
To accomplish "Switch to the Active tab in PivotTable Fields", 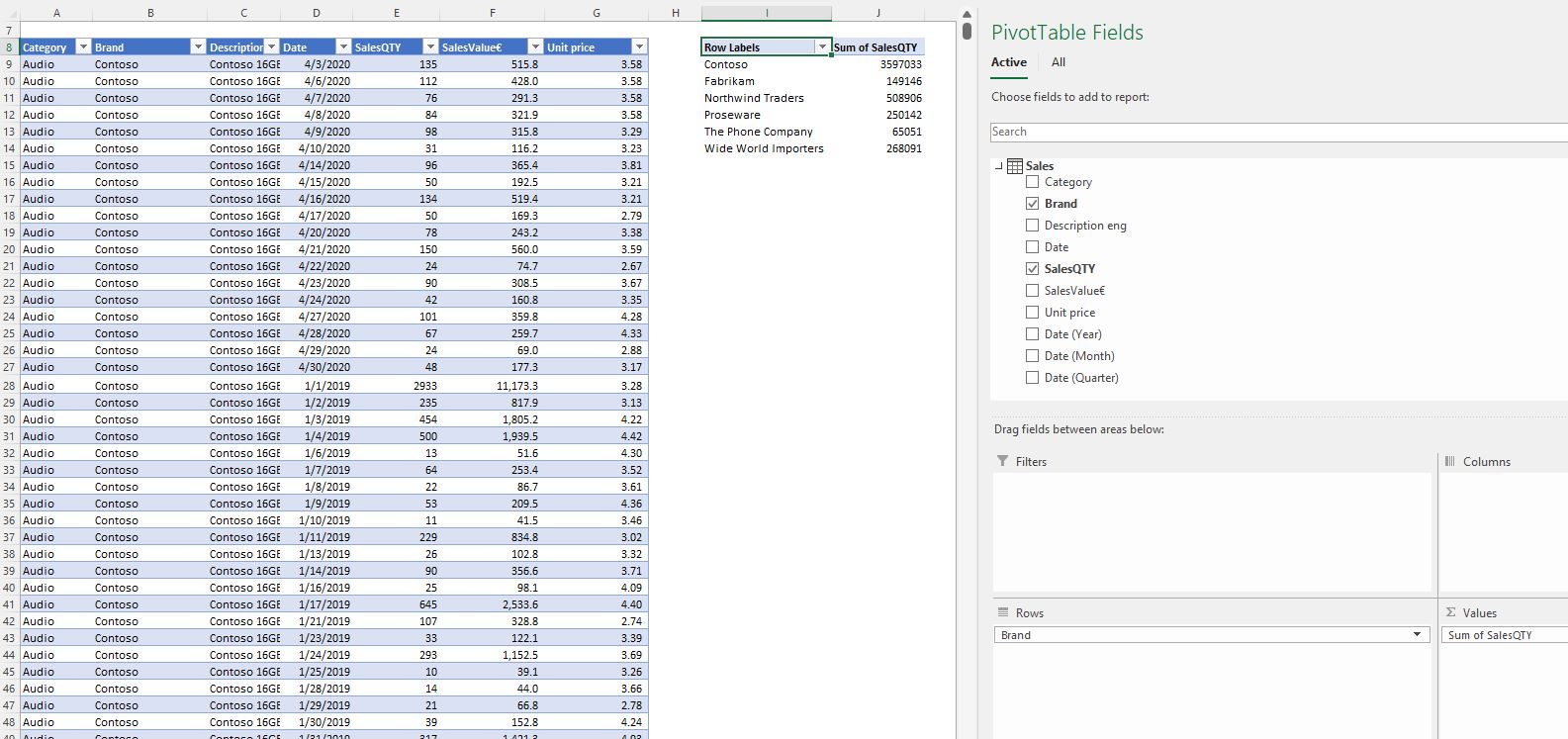I will click(1009, 62).
